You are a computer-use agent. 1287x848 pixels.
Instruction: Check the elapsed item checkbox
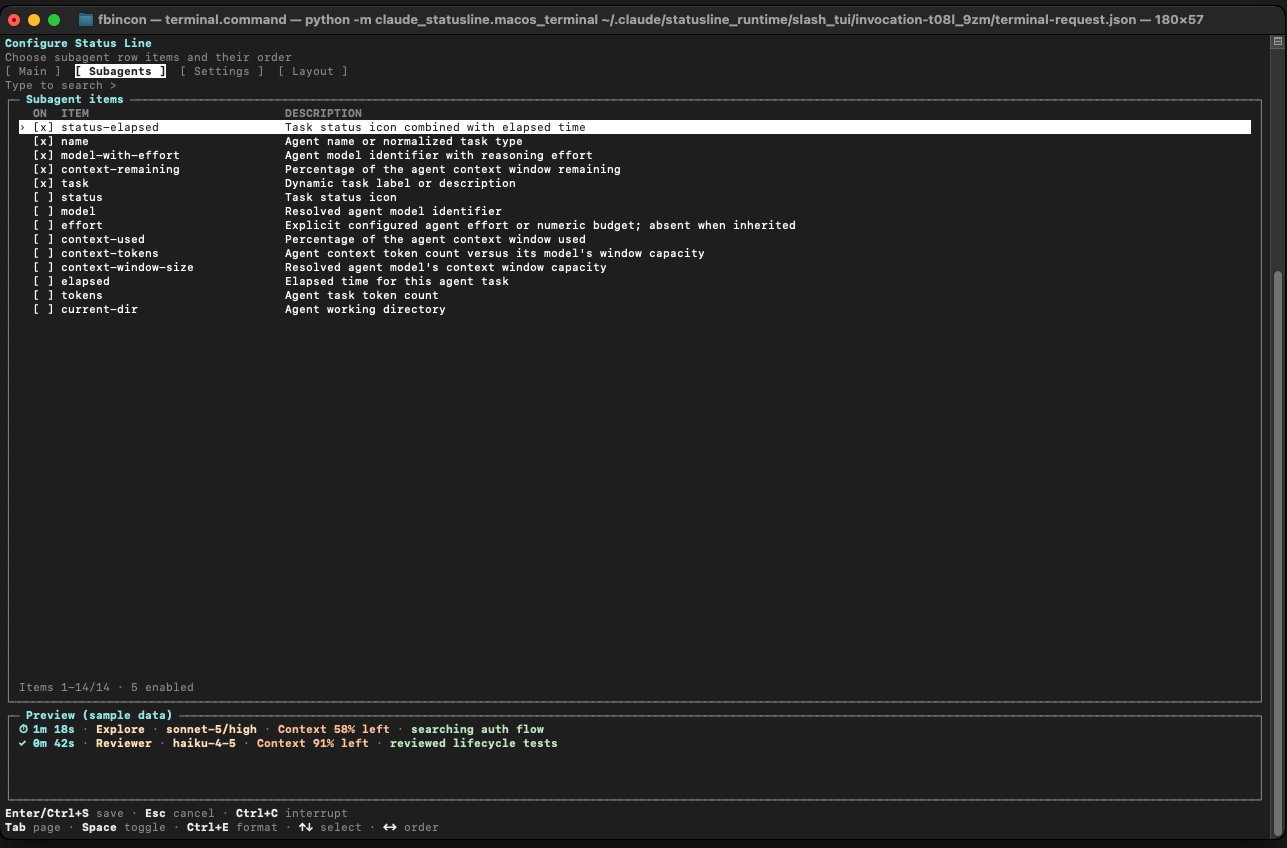pyautogui.click(x=44, y=282)
